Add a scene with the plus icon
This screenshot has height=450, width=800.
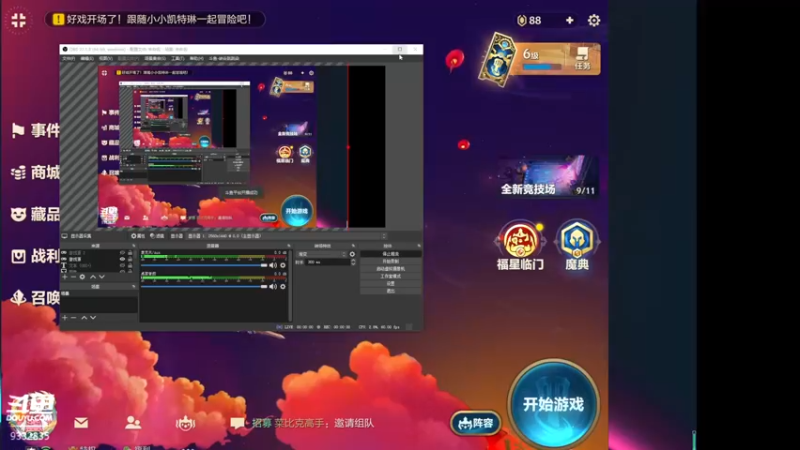(65, 317)
